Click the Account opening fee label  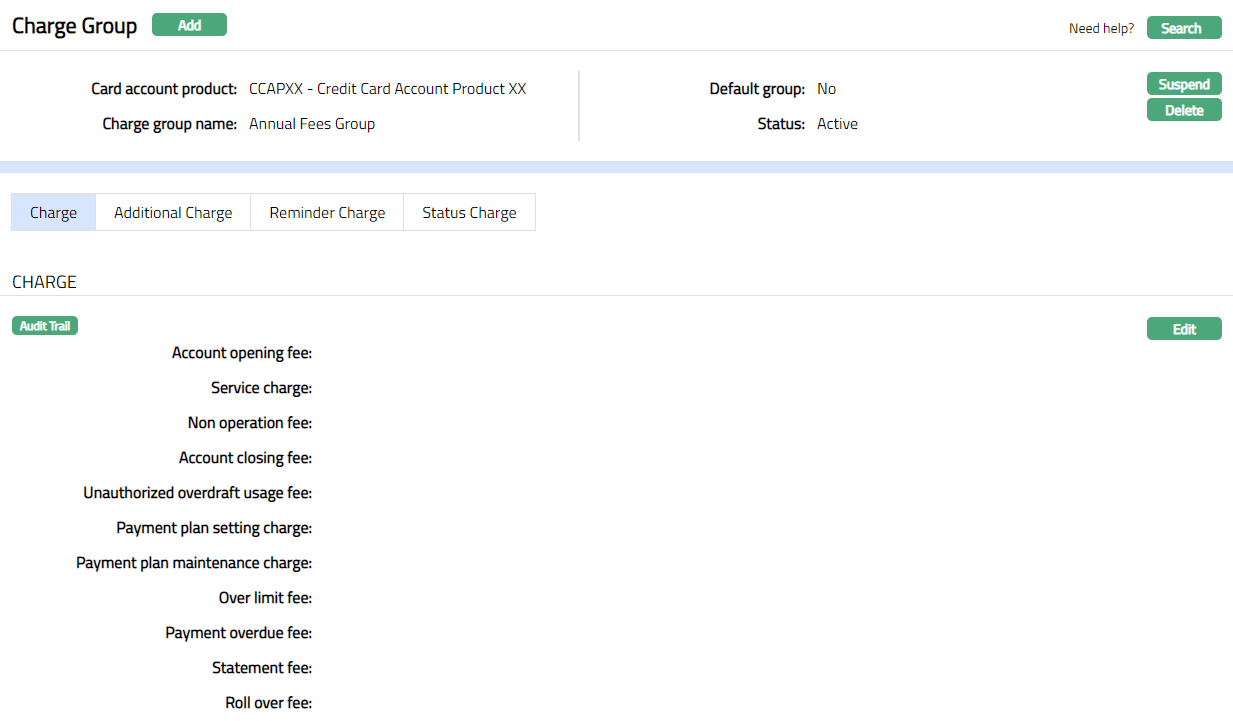tap(242, 353)
